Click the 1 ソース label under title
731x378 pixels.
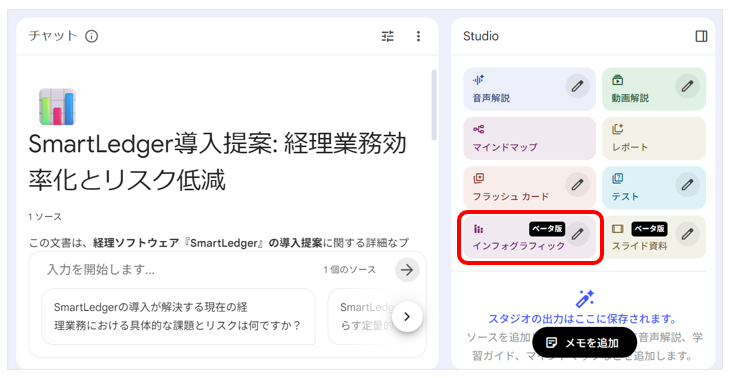[45, 217]
